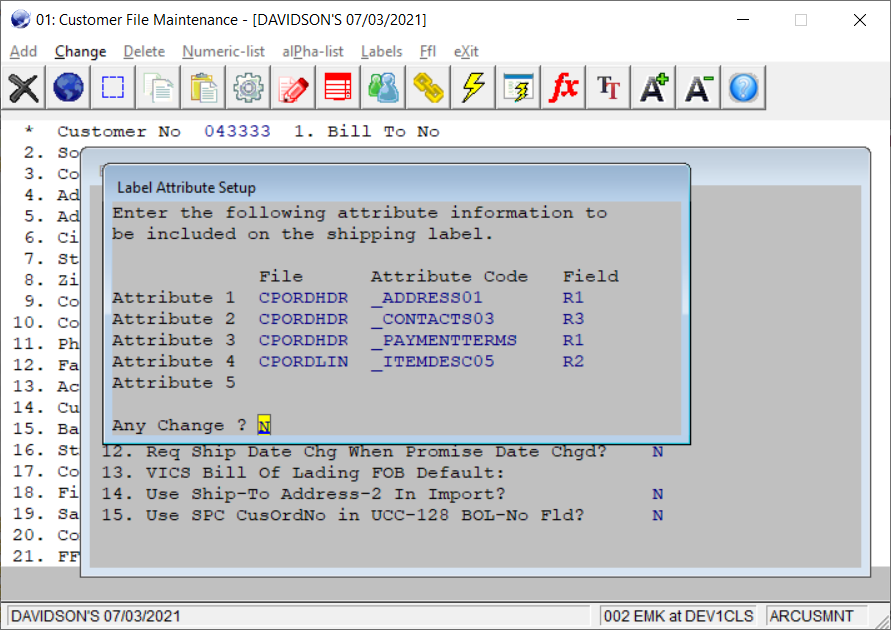Click status bar DAVIDSON'S 07/03/2021 panel
Image resolution: width=891 pixels, height=630 pixels.
(298, 616)
